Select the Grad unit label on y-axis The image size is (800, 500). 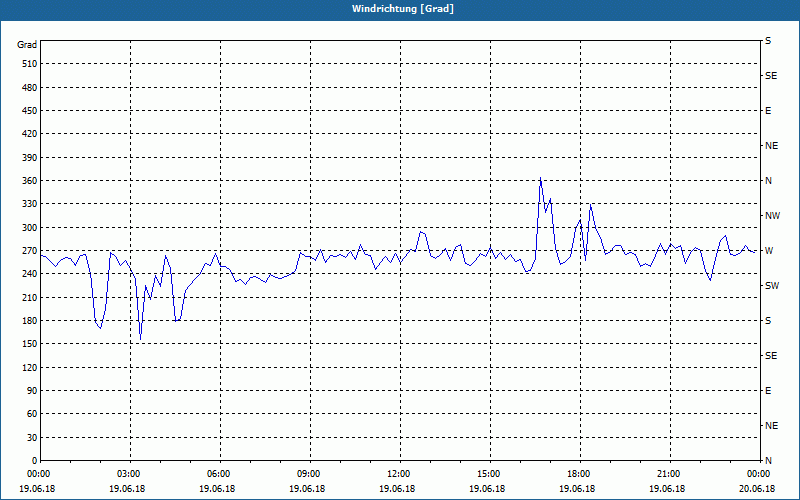pos(27,45)
